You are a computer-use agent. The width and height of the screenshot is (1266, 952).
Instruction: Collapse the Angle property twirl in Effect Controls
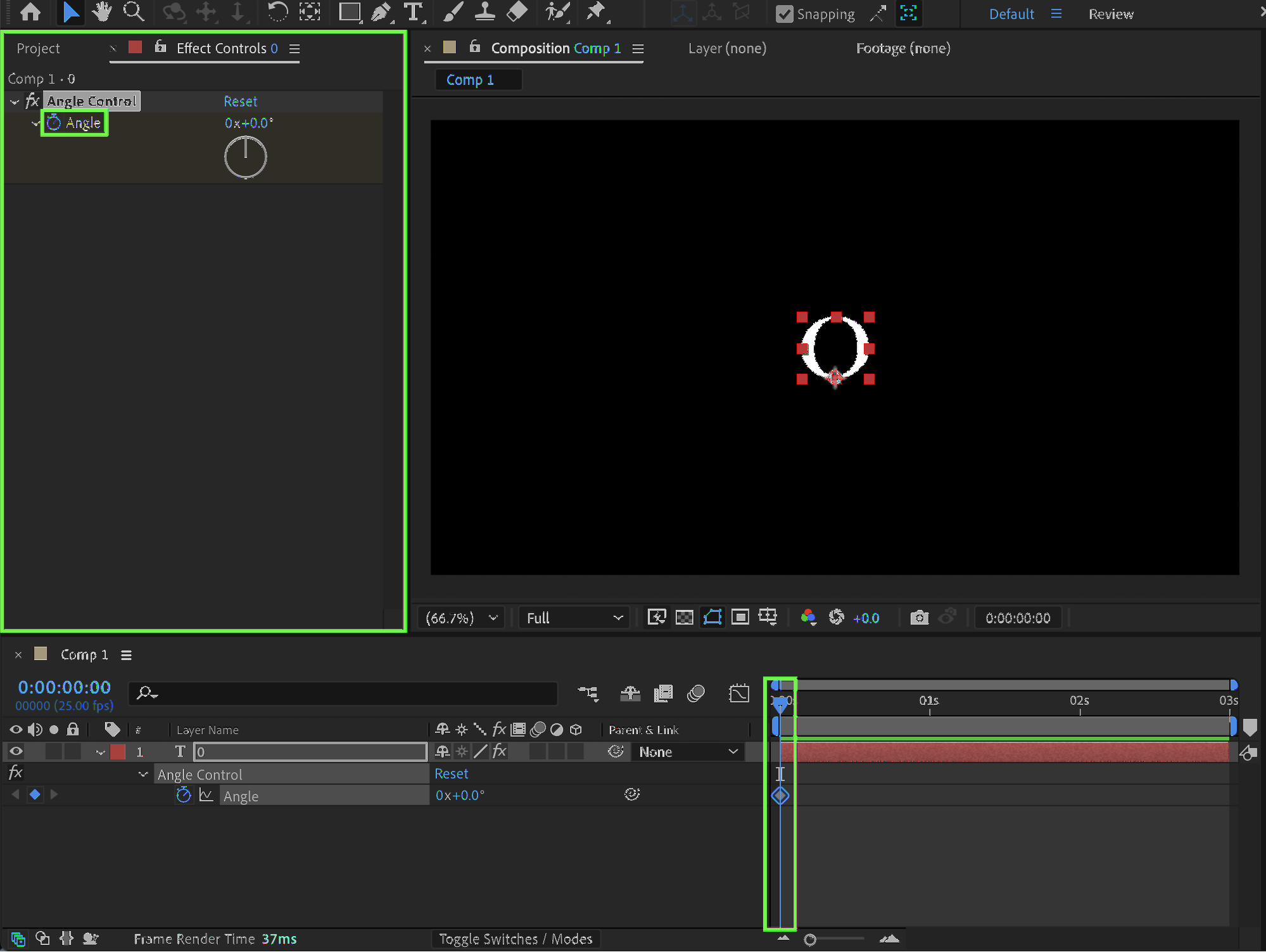[x=36, y=124]
